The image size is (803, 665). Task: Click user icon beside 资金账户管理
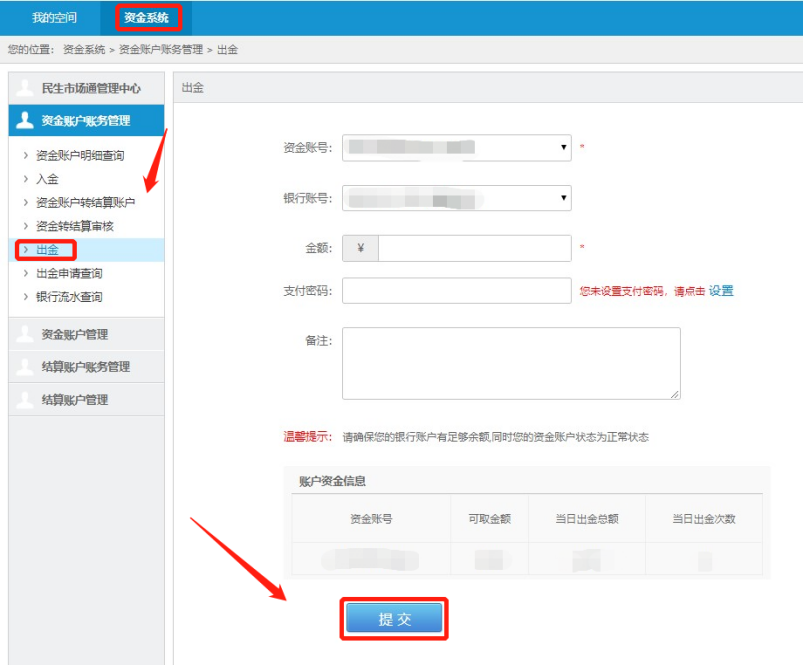point(24,334)
